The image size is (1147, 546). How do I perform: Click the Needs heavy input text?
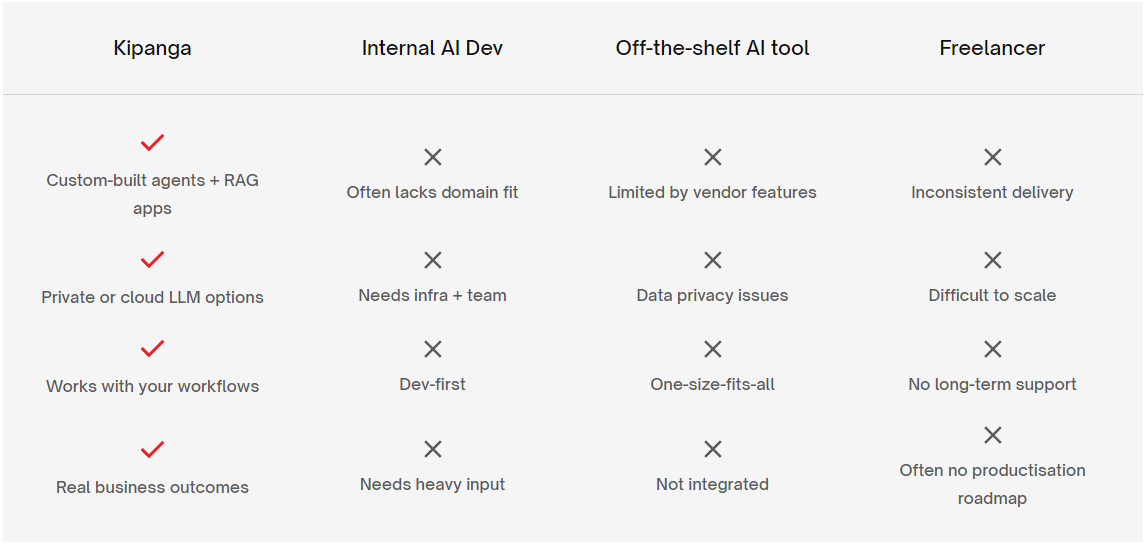[432, 485]
